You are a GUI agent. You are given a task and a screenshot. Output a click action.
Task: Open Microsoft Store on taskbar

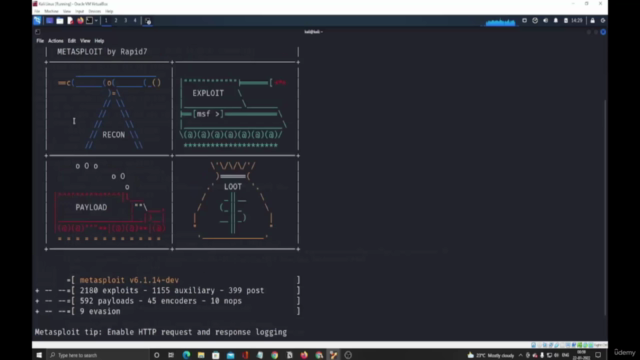[x=216, y=355]
